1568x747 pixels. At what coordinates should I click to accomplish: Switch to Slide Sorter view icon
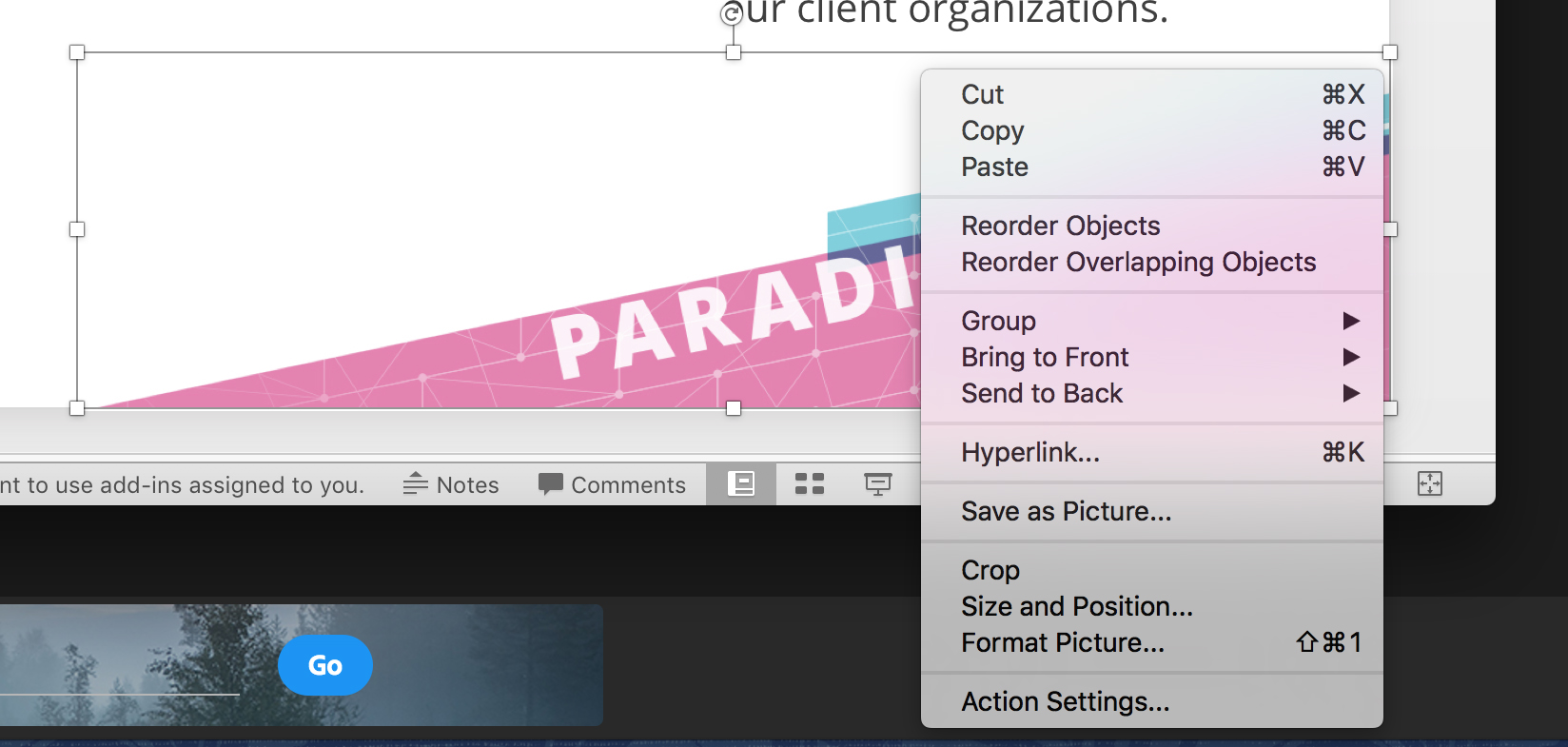pos(810,484)
